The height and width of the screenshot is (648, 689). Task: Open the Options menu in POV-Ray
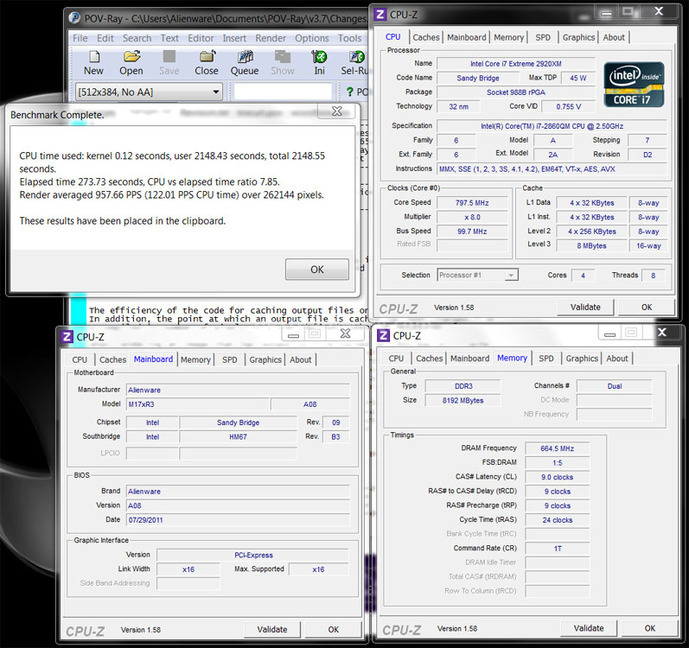312,38
